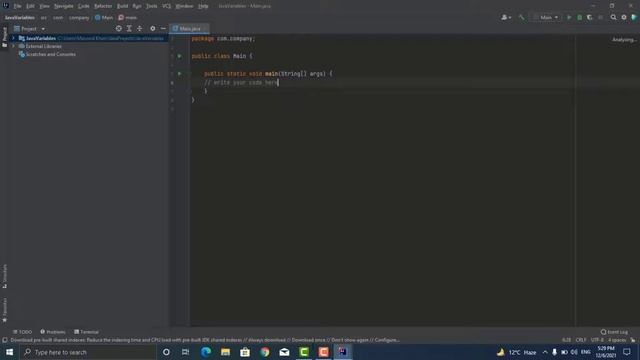Open the Code menu

tap(84, 6)
